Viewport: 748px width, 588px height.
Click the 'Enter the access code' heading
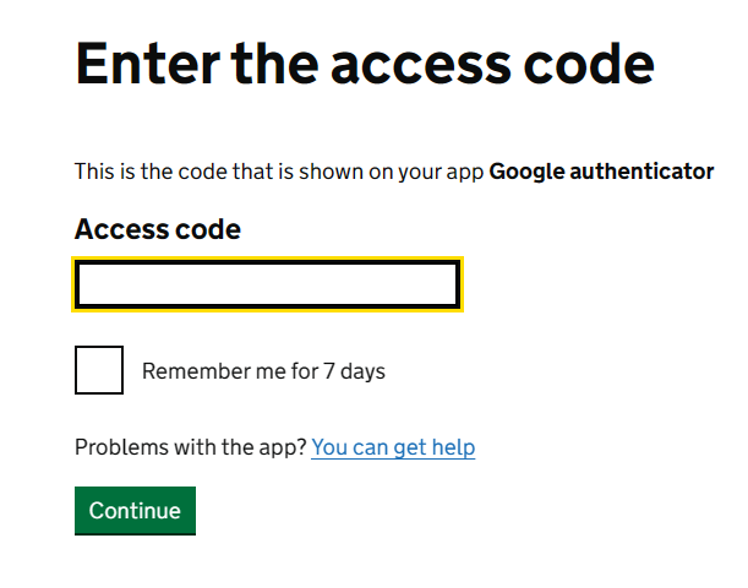(364, 63)
